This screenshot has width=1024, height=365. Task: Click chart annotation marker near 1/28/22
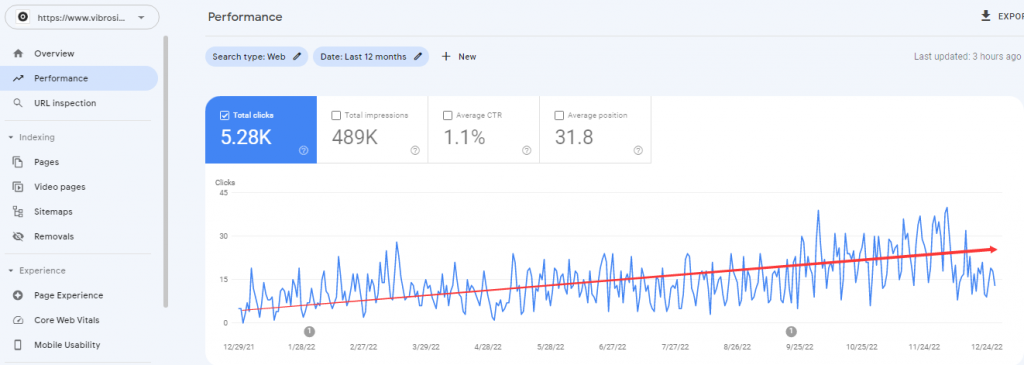[x=310, y=331]
